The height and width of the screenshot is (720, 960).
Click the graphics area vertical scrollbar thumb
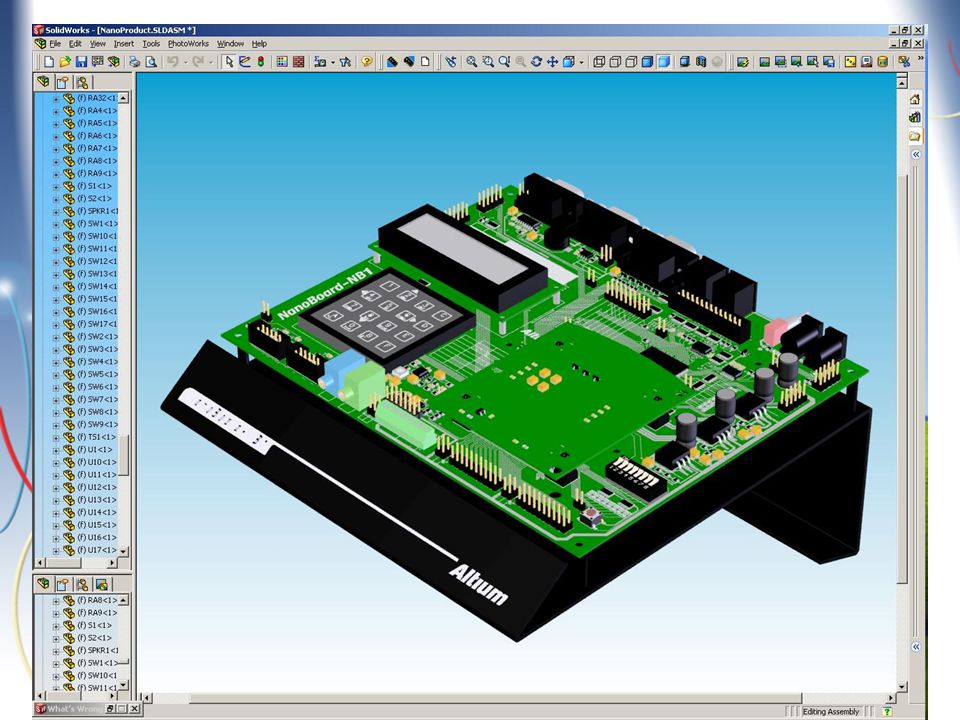coord(902,378)
